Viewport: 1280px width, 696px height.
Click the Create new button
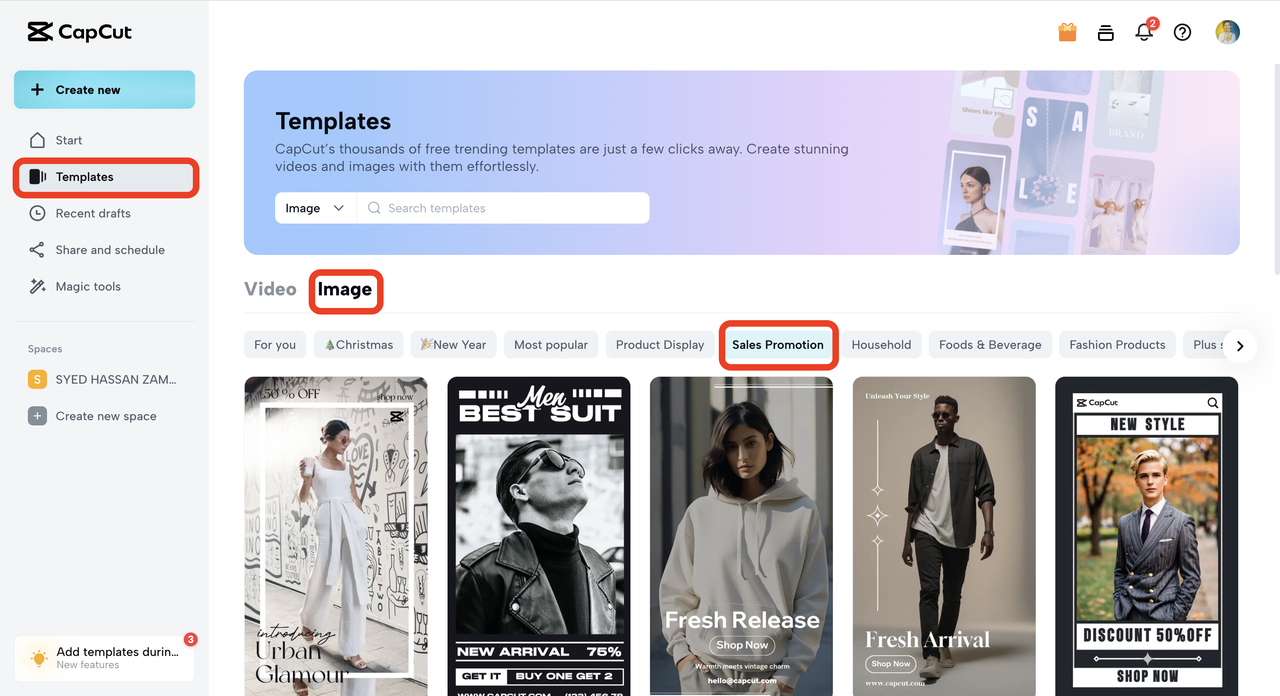coord(104,89)
